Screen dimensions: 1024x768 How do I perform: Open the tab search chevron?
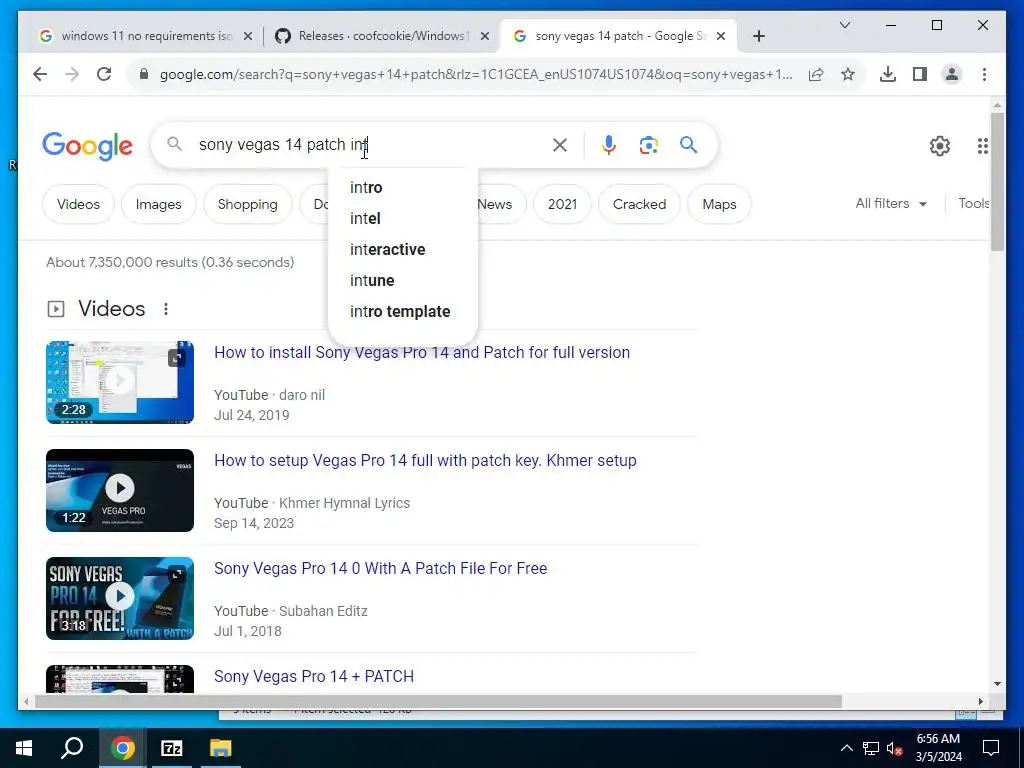coord(844,25)
